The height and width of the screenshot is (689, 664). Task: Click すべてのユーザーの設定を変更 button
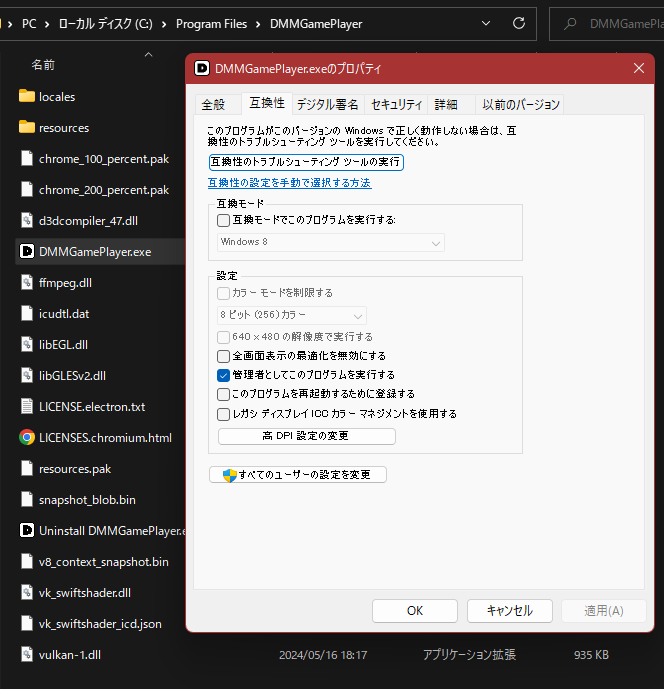(298, 475)
